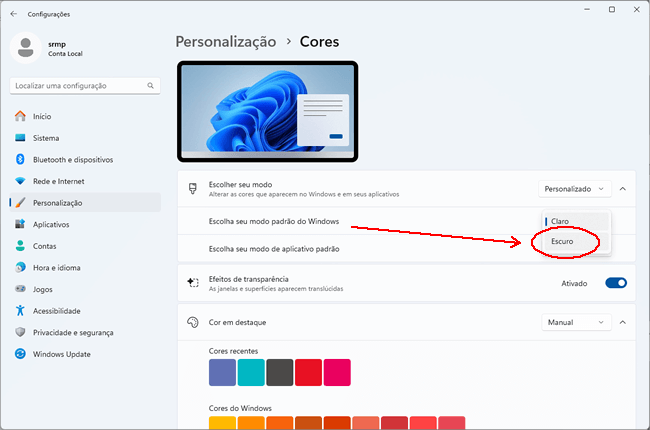The image size is (650, 430).
Task: Click the Localizar uma configuração search field
Action: coord(85,85)
